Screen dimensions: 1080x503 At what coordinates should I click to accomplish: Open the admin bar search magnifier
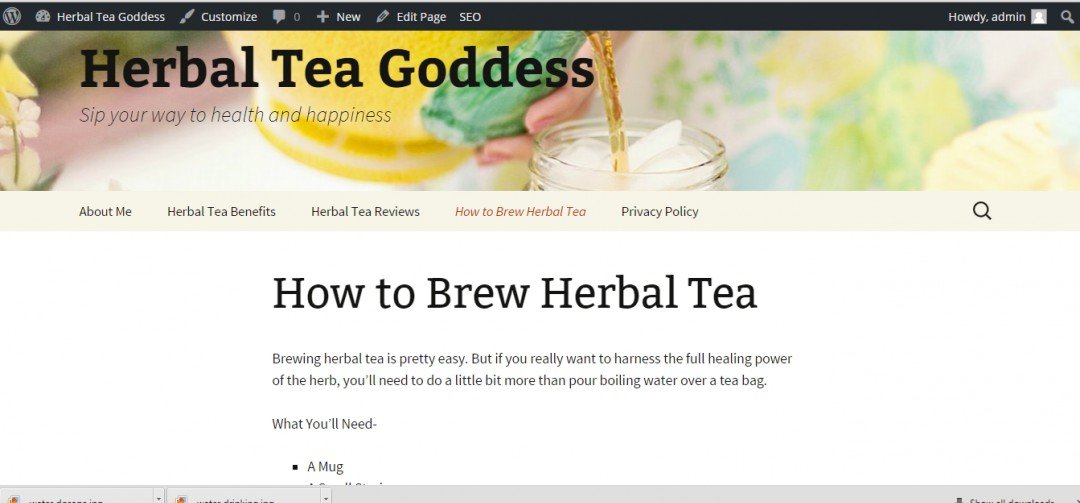point(1068,17)
